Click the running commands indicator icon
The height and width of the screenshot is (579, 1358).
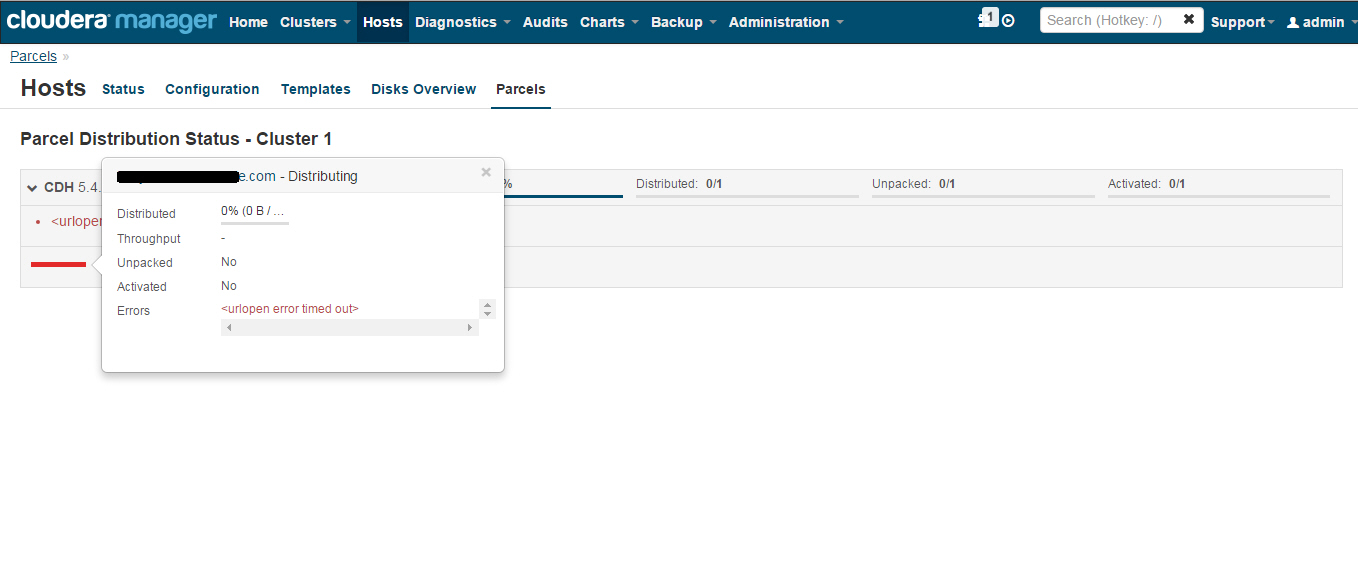pos(1006,19)
